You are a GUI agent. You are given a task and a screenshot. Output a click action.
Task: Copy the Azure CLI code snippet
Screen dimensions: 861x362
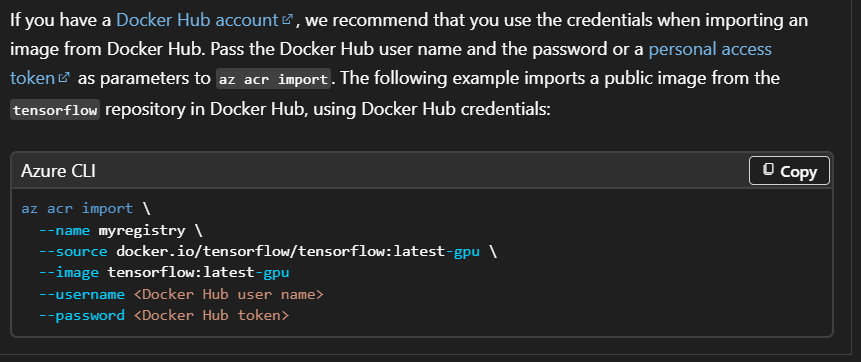tap(789, 171)
